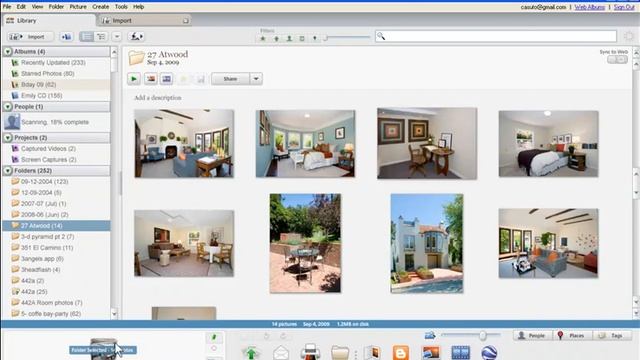The image size is (640, 360).
Task: Open the folder view options dropdown
Action: [117, 37]
